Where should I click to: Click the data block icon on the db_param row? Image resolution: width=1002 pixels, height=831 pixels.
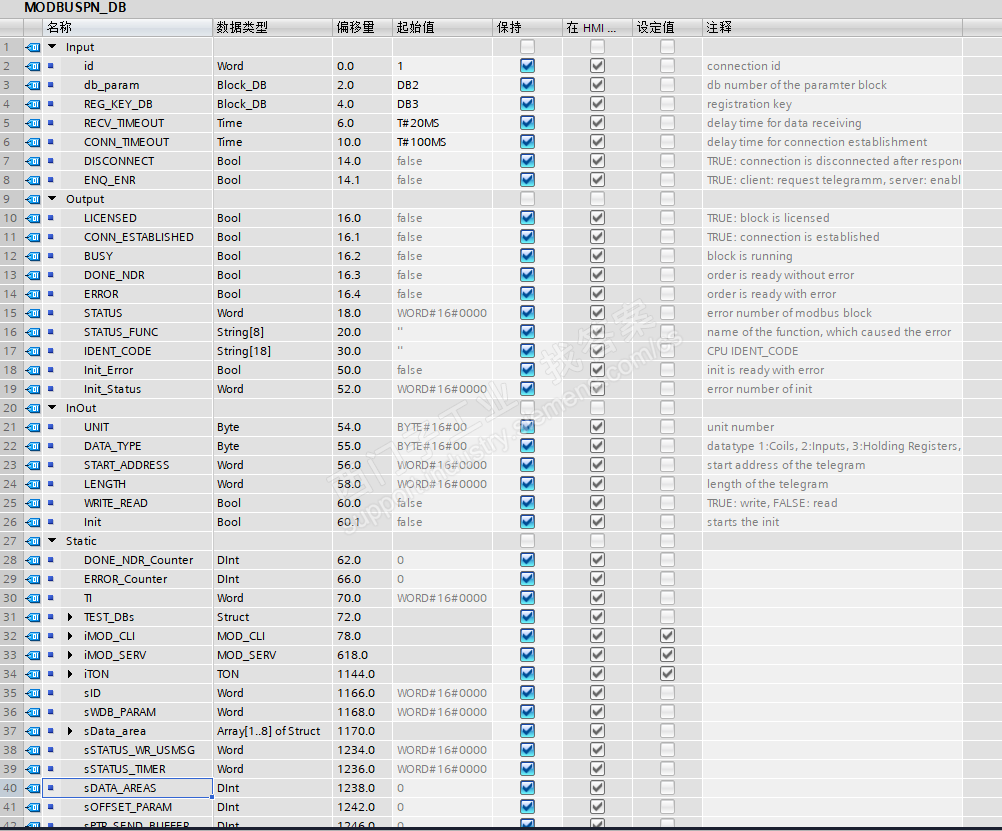point(33,85)
